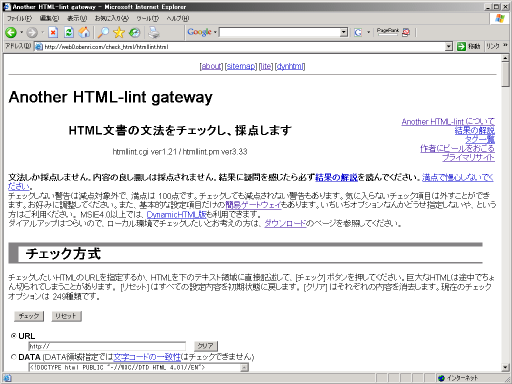The height and width of the screenshot is (384, 512).
Task: Select the DATA radio button
Action: [x=13, y=357]
